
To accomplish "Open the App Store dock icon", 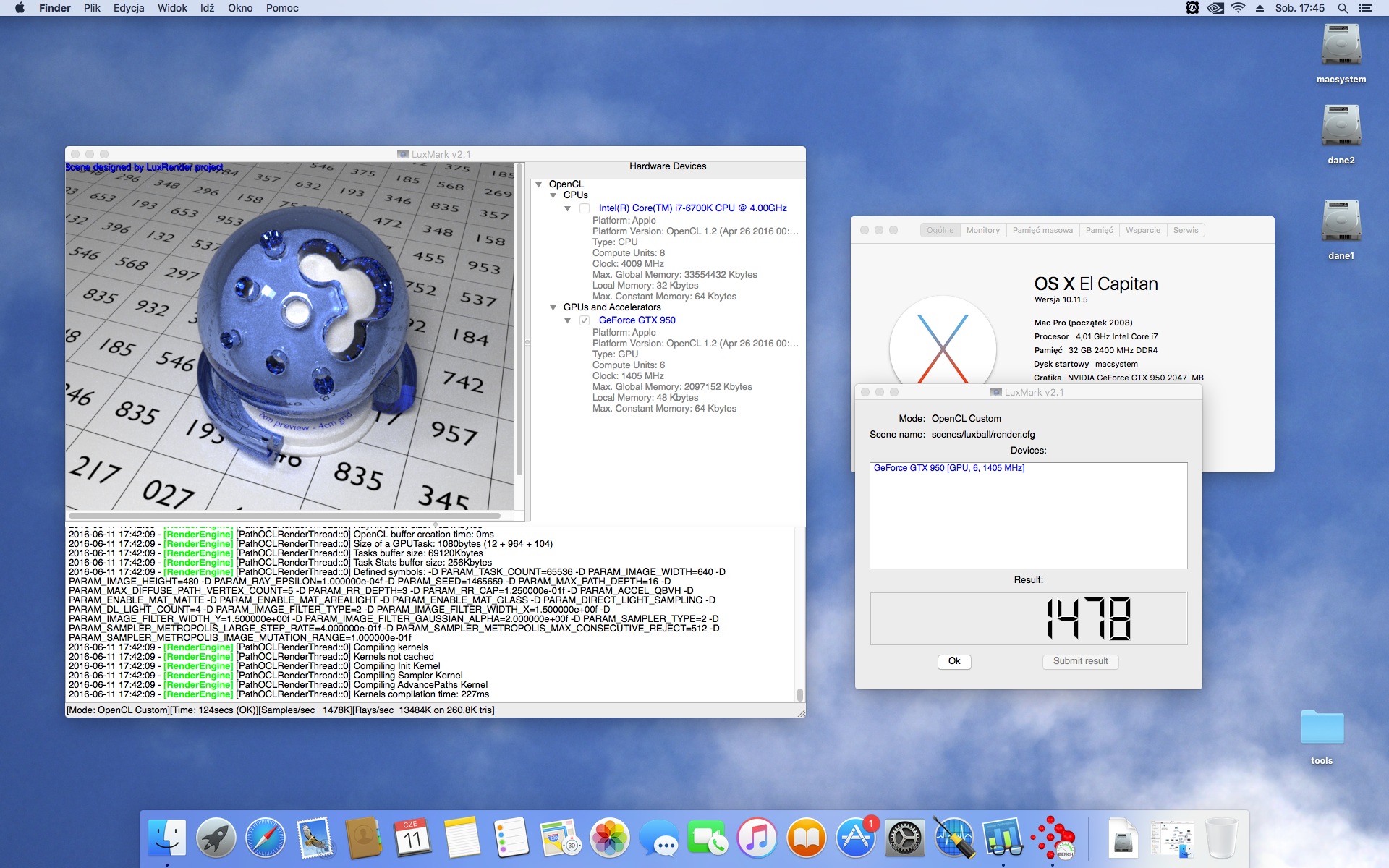I will coord(856,839).
